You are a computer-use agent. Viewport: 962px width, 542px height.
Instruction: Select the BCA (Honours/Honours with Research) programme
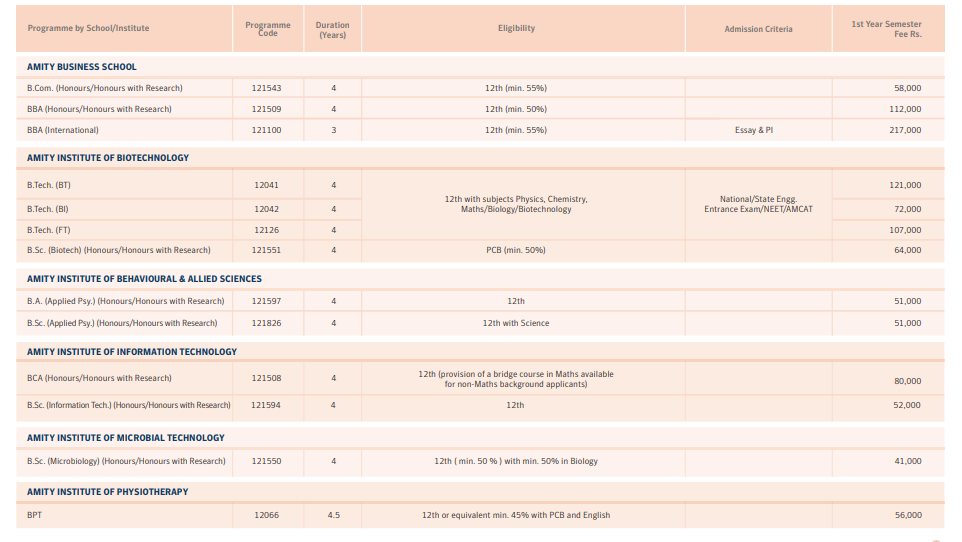click(99, 379)
